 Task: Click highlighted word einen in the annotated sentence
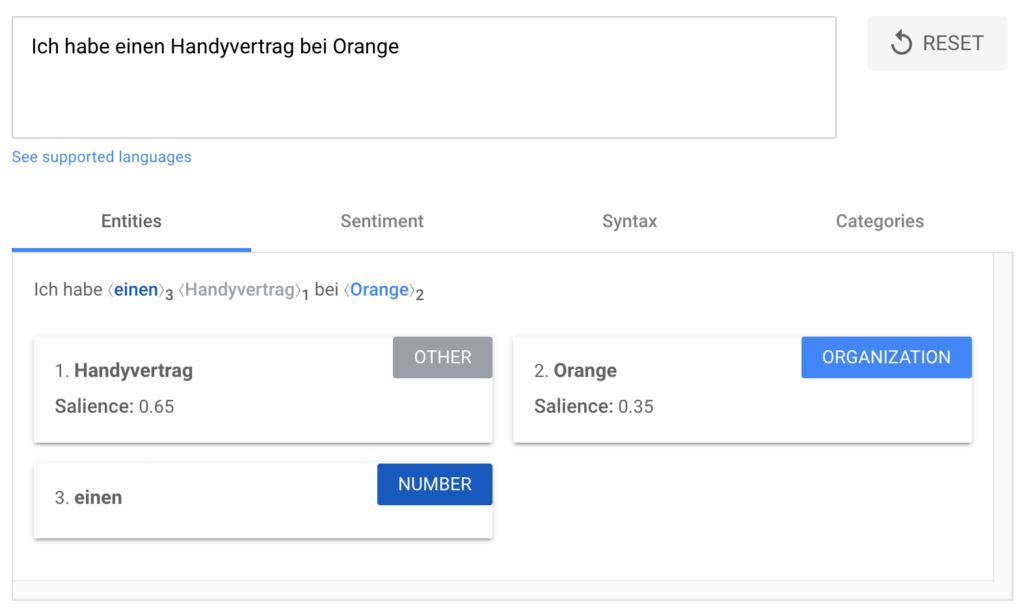136,290
